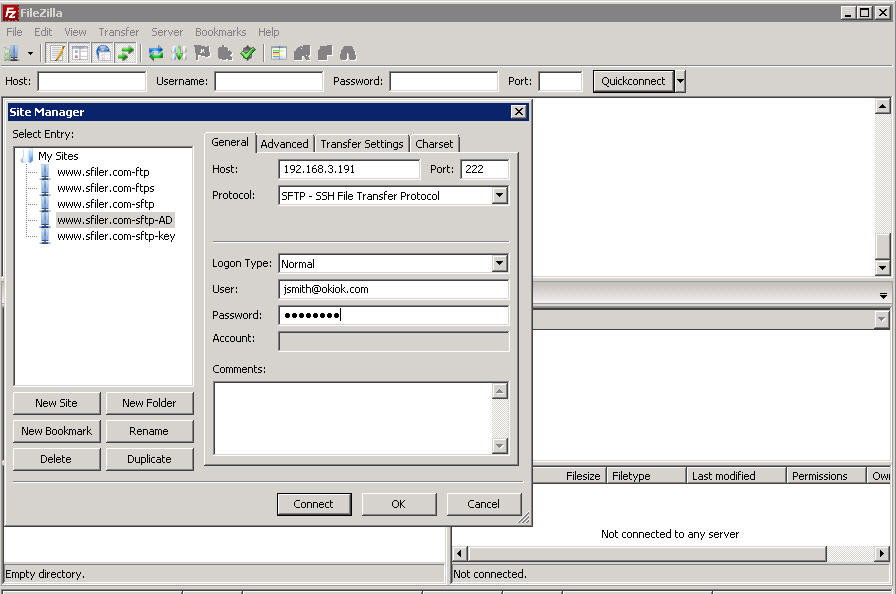Click the User field with jsmith@okiok.com
Viewport: 896px width, 594px height.
click(x=394, y=289)
